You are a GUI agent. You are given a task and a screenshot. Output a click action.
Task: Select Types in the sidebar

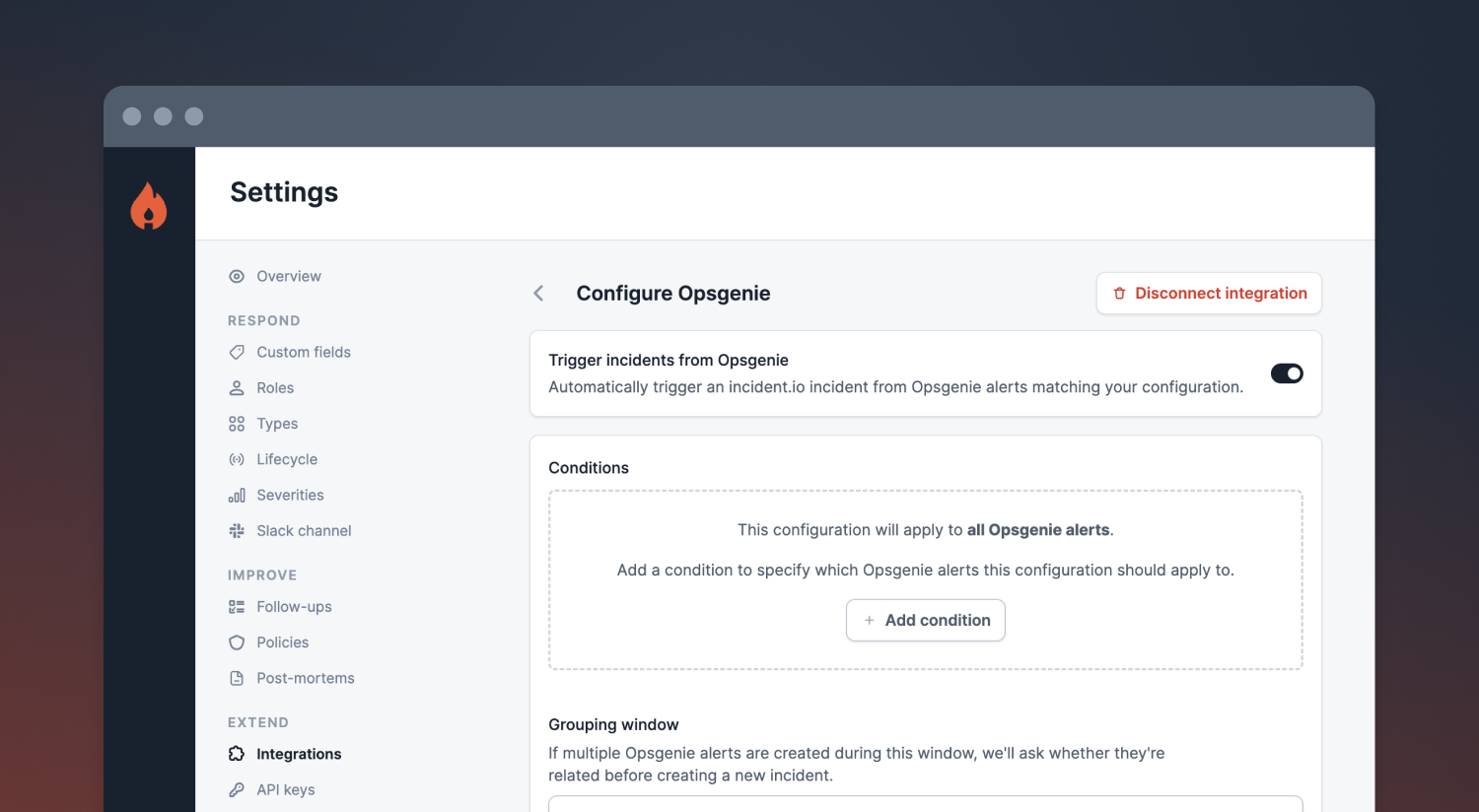pyautogui.click(x=277, y=424)
